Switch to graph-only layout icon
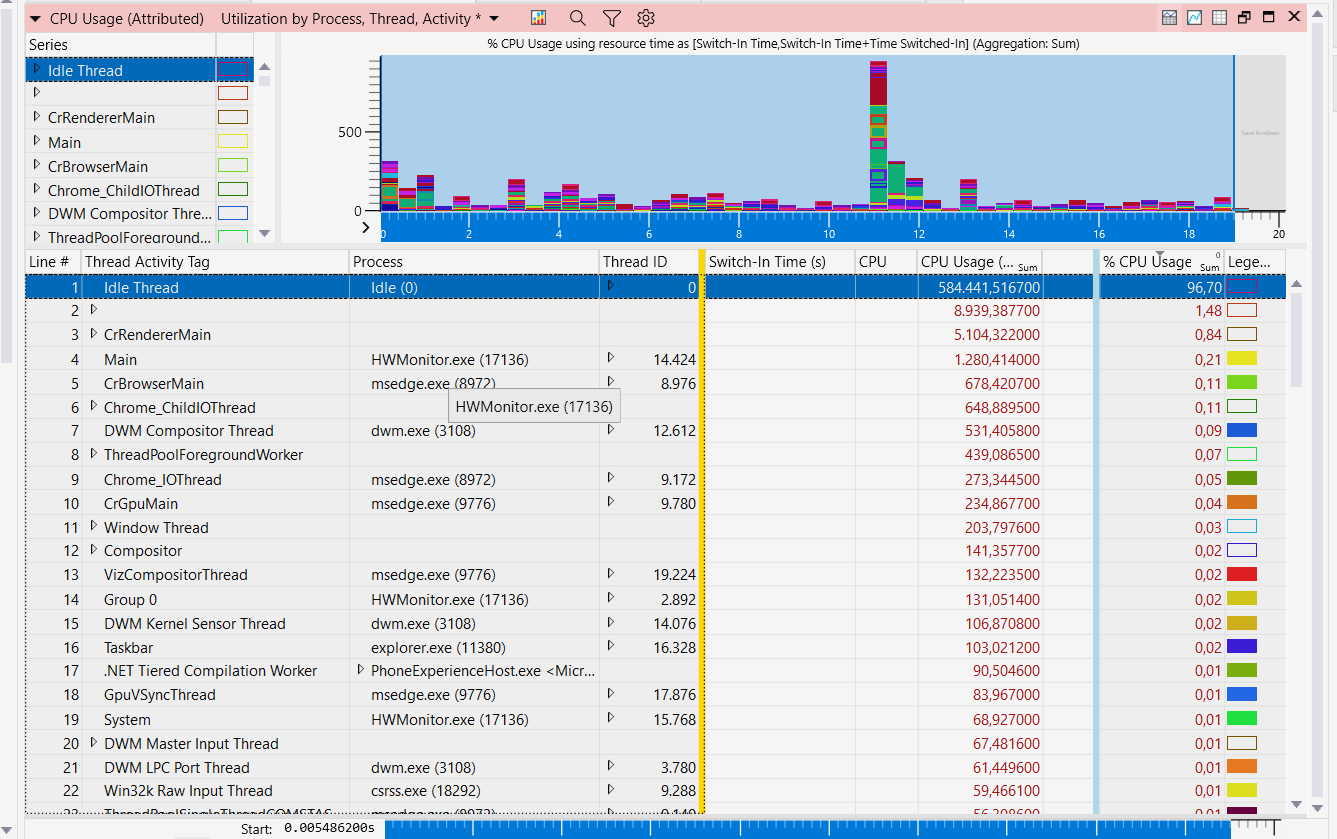Image resolution: width=1337 pixels, height=839 pixels. point(1194,17)
